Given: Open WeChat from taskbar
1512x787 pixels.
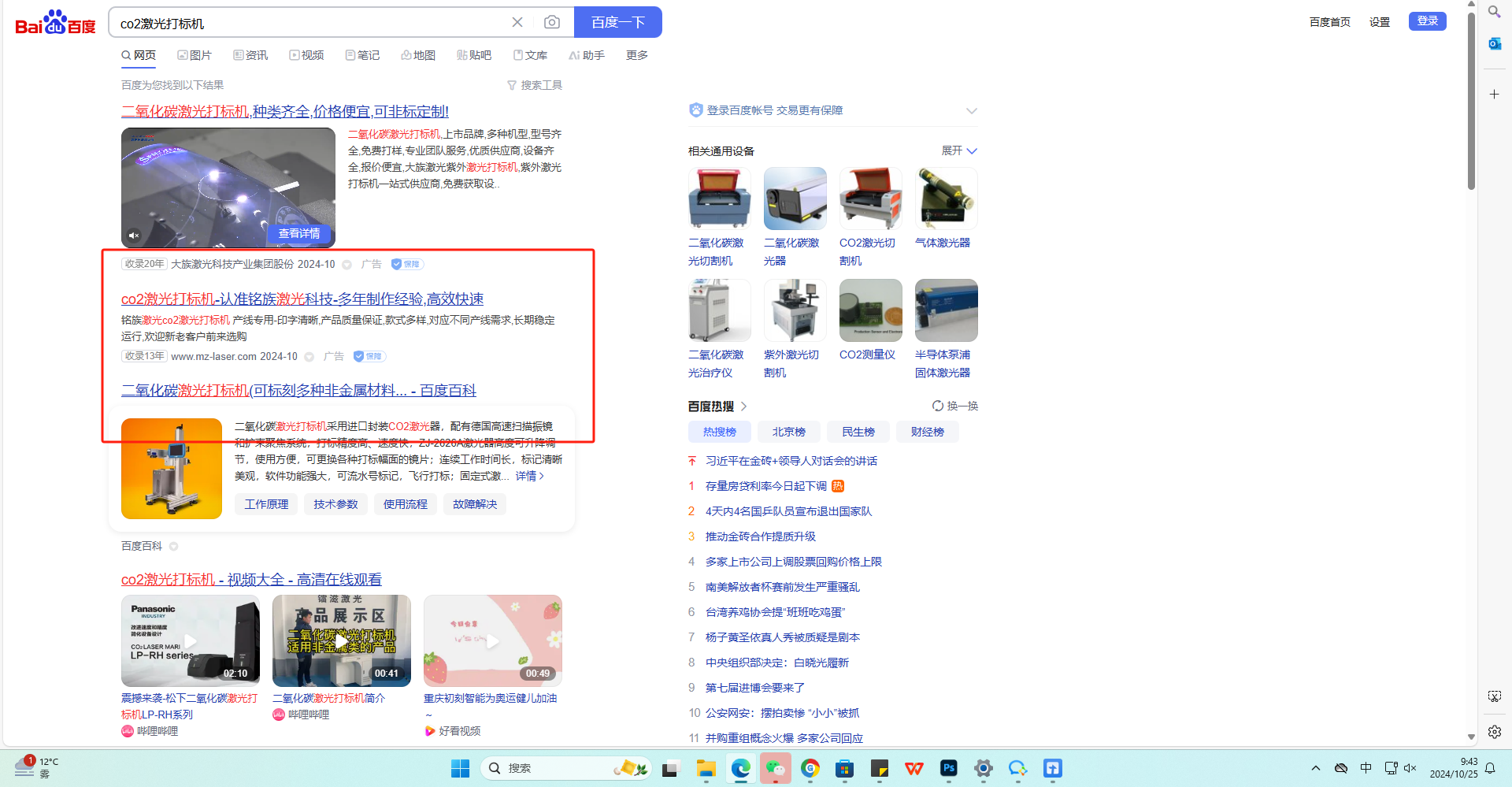Looking at the screenshot, I should point(775,768).
